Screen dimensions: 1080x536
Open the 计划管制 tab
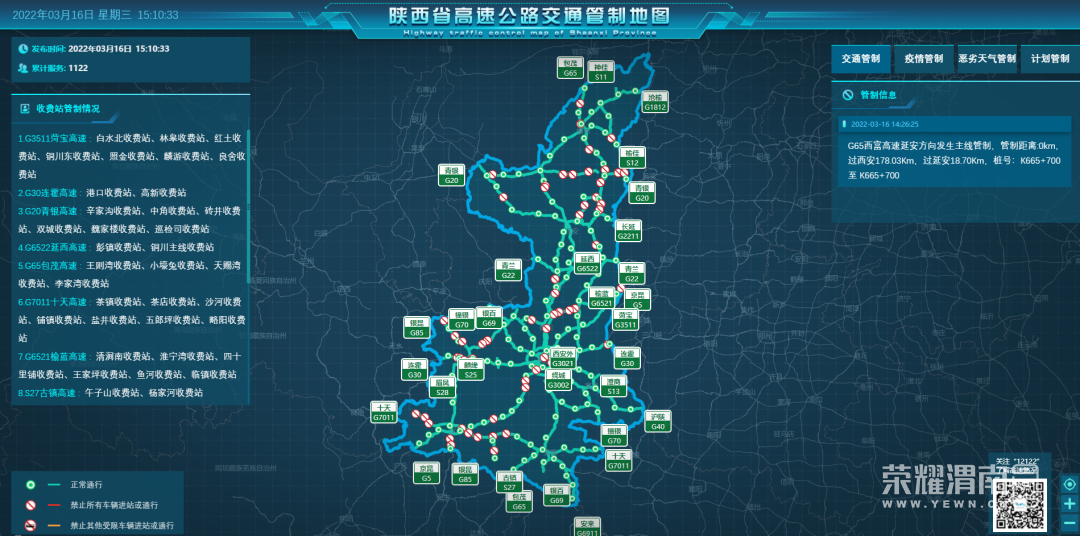(x=1050, y=59)
